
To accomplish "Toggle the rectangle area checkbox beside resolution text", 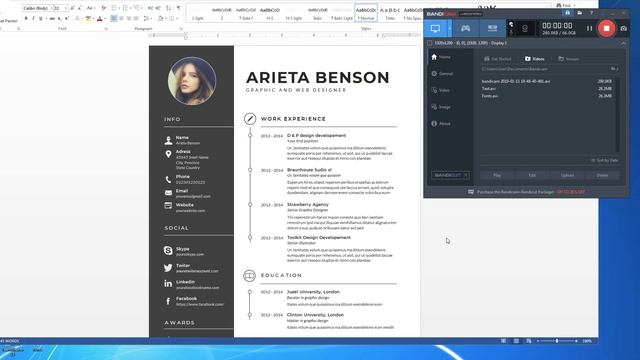I will pyautogui.click(x=429, y=43).
